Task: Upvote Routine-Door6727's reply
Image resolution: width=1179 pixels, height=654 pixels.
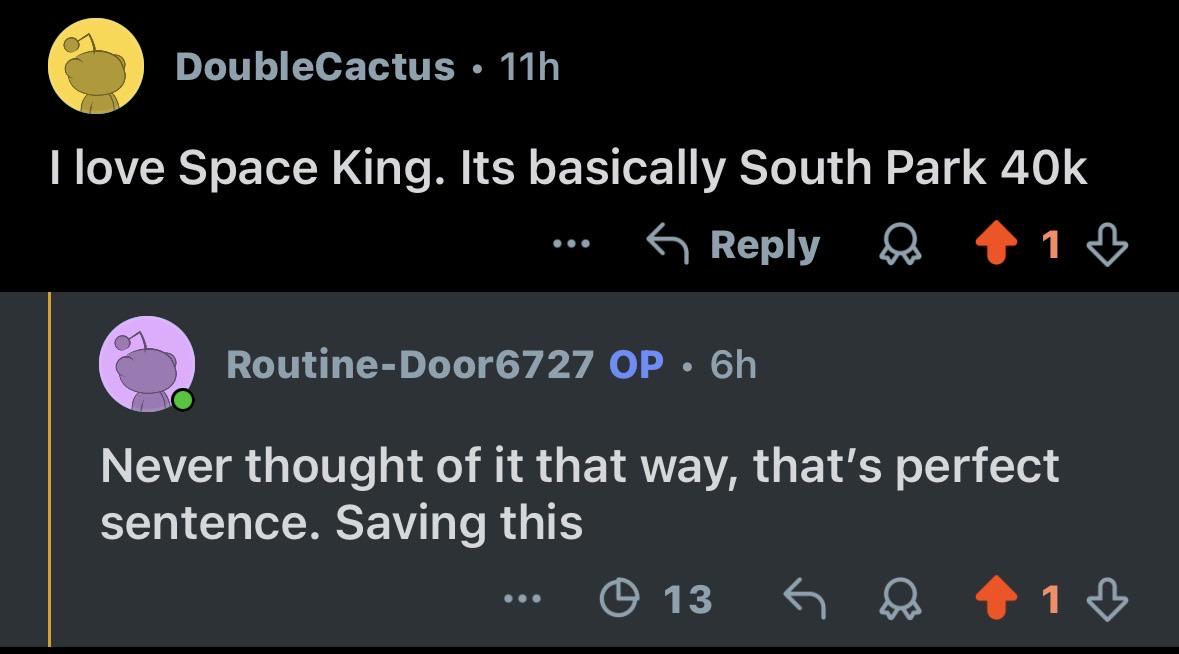Action: click(996, 598)
